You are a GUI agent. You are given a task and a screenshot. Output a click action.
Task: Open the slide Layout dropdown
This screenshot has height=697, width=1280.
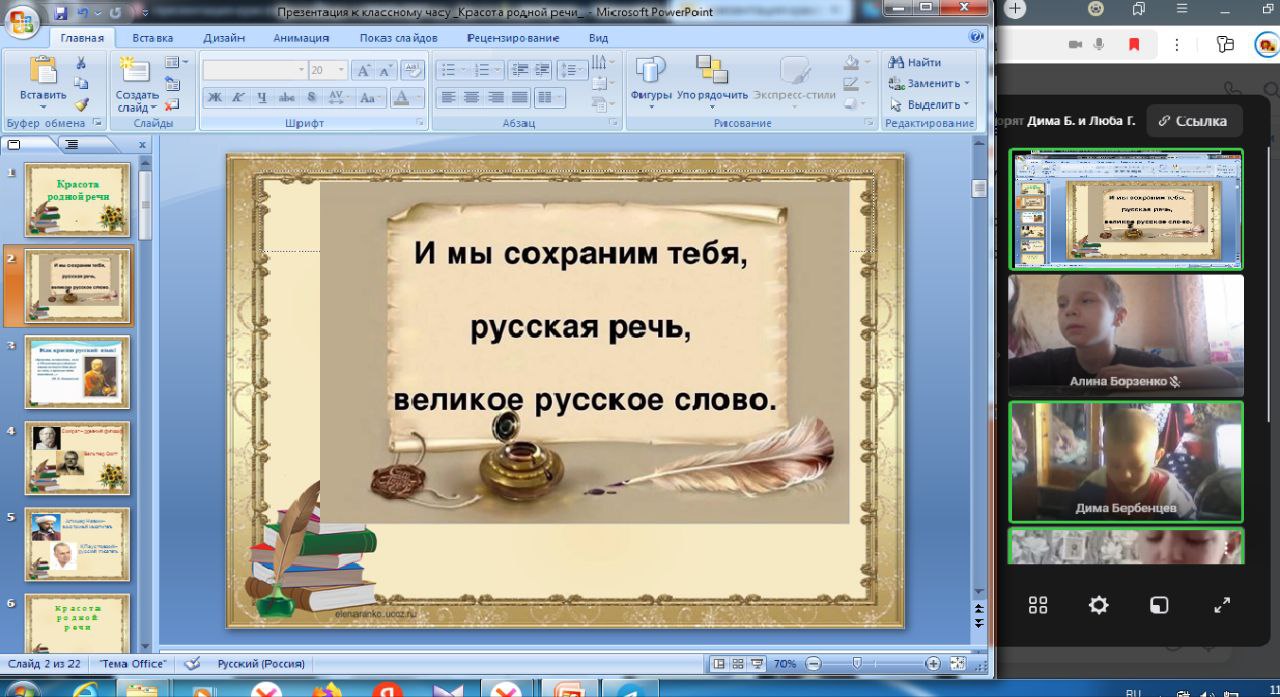coord(176,63)
